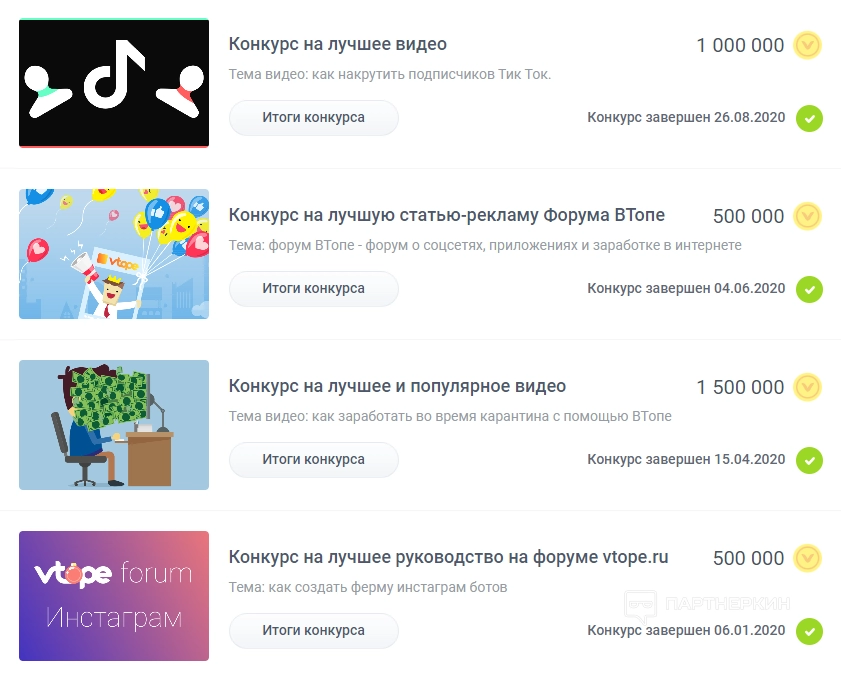Click the coin icon beside the Instagram guide contest prize
The height and width of the screenshot is (677, 841).
[x=808, y=558]
